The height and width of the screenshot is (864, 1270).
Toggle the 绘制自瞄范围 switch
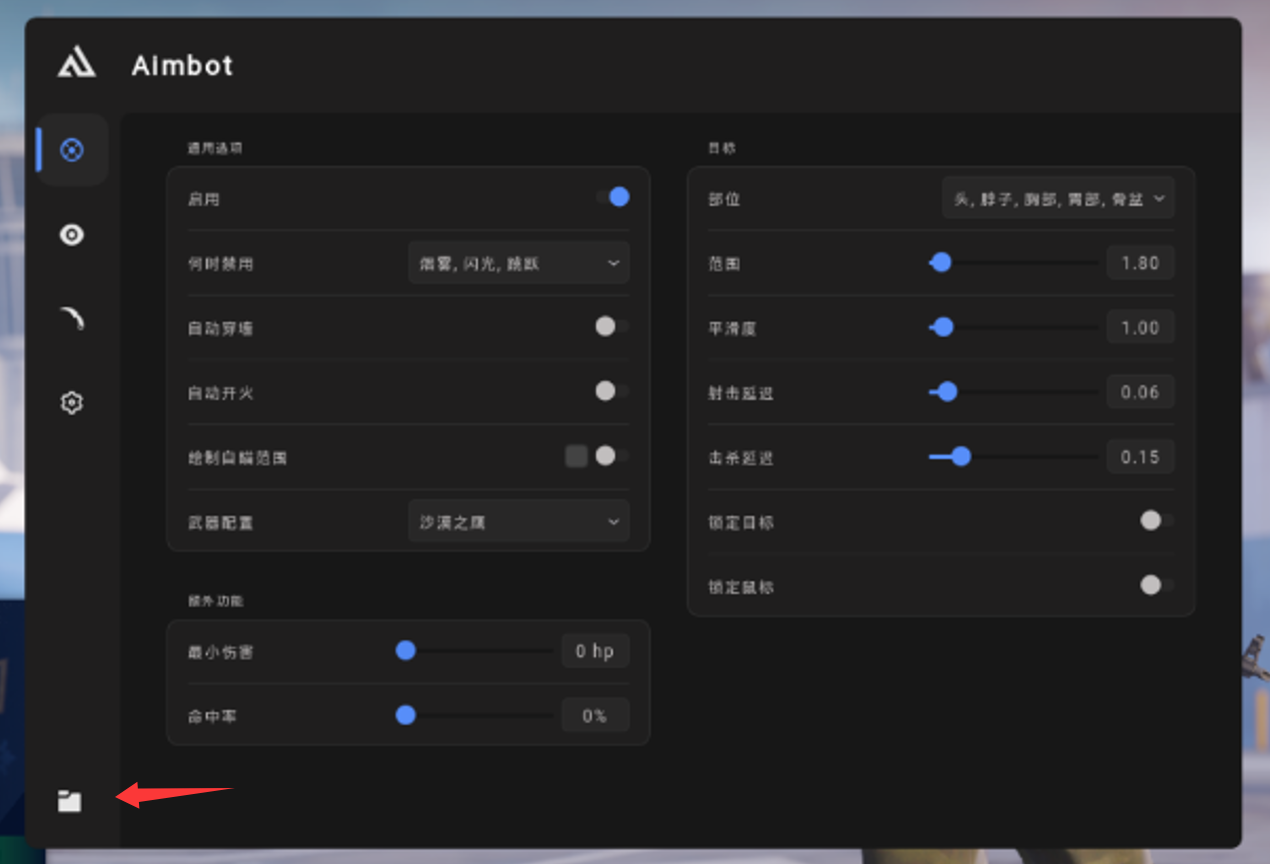click(x=611, y=456)
